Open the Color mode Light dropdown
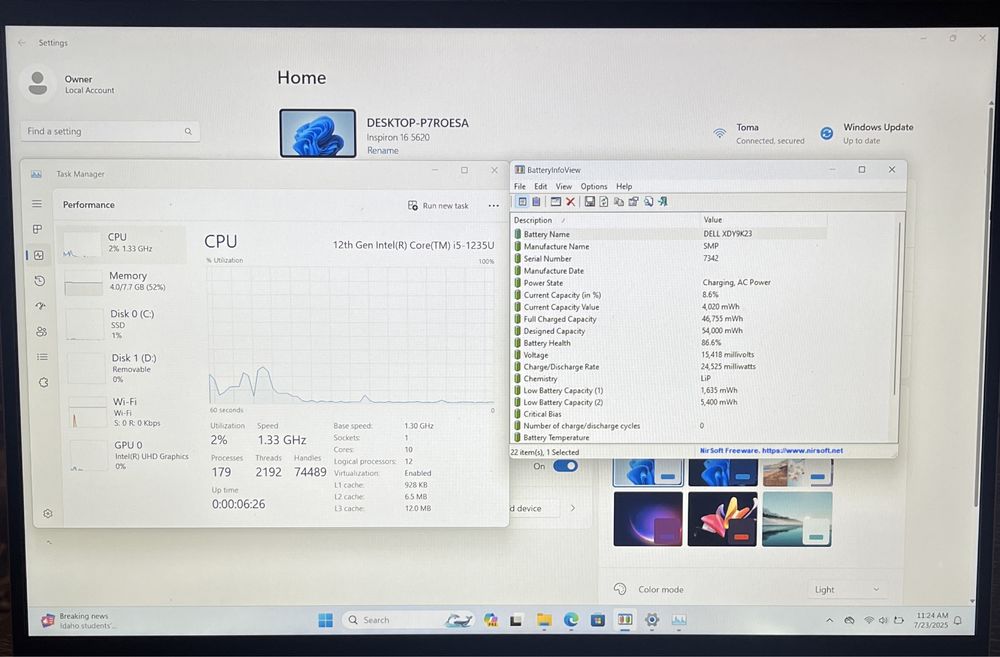 [x=846, y=589]
